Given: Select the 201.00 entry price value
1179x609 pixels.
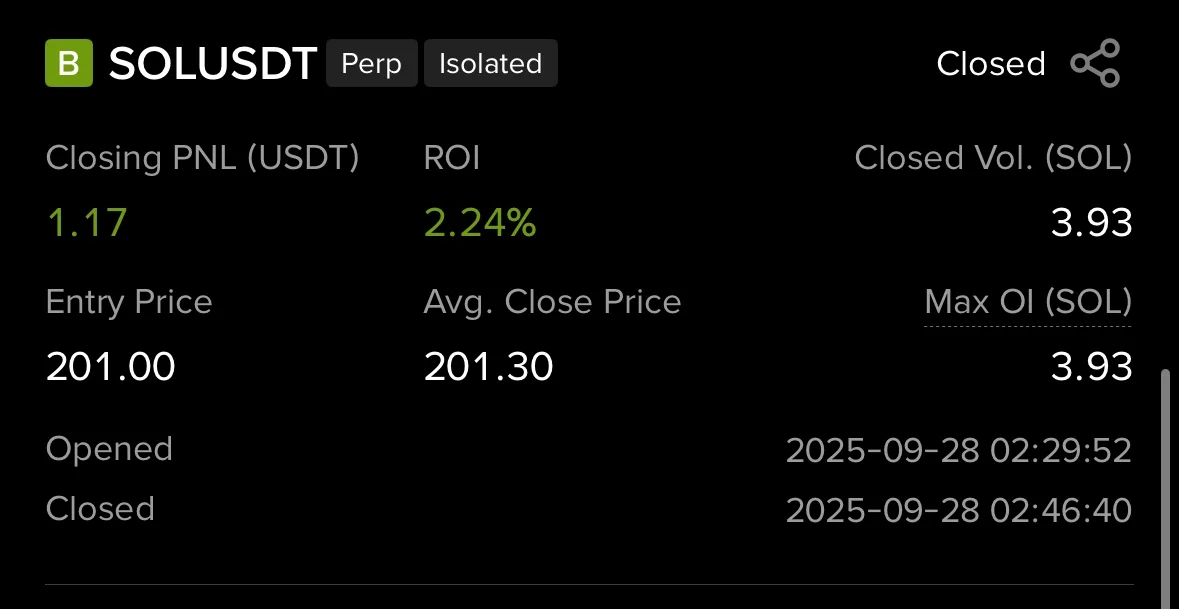Looking at the screenshot, I should 111,367.
